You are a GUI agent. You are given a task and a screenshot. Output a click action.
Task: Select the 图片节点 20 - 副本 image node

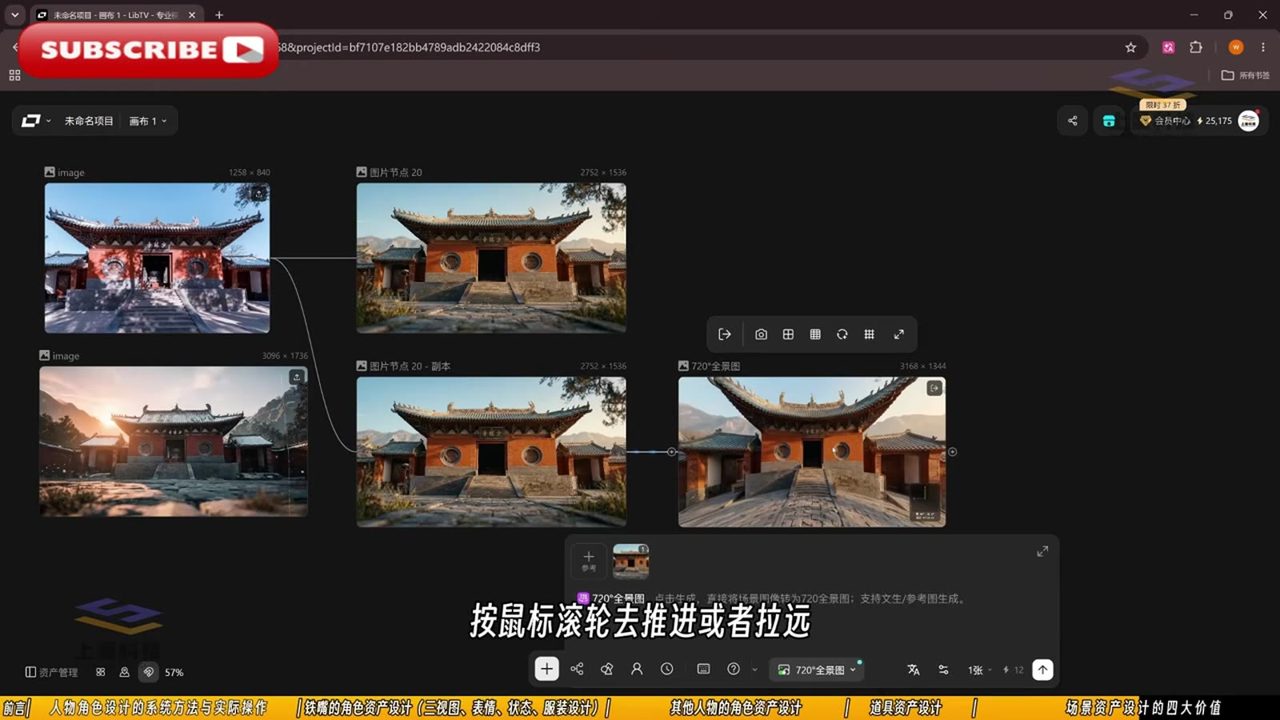point(491,452)
